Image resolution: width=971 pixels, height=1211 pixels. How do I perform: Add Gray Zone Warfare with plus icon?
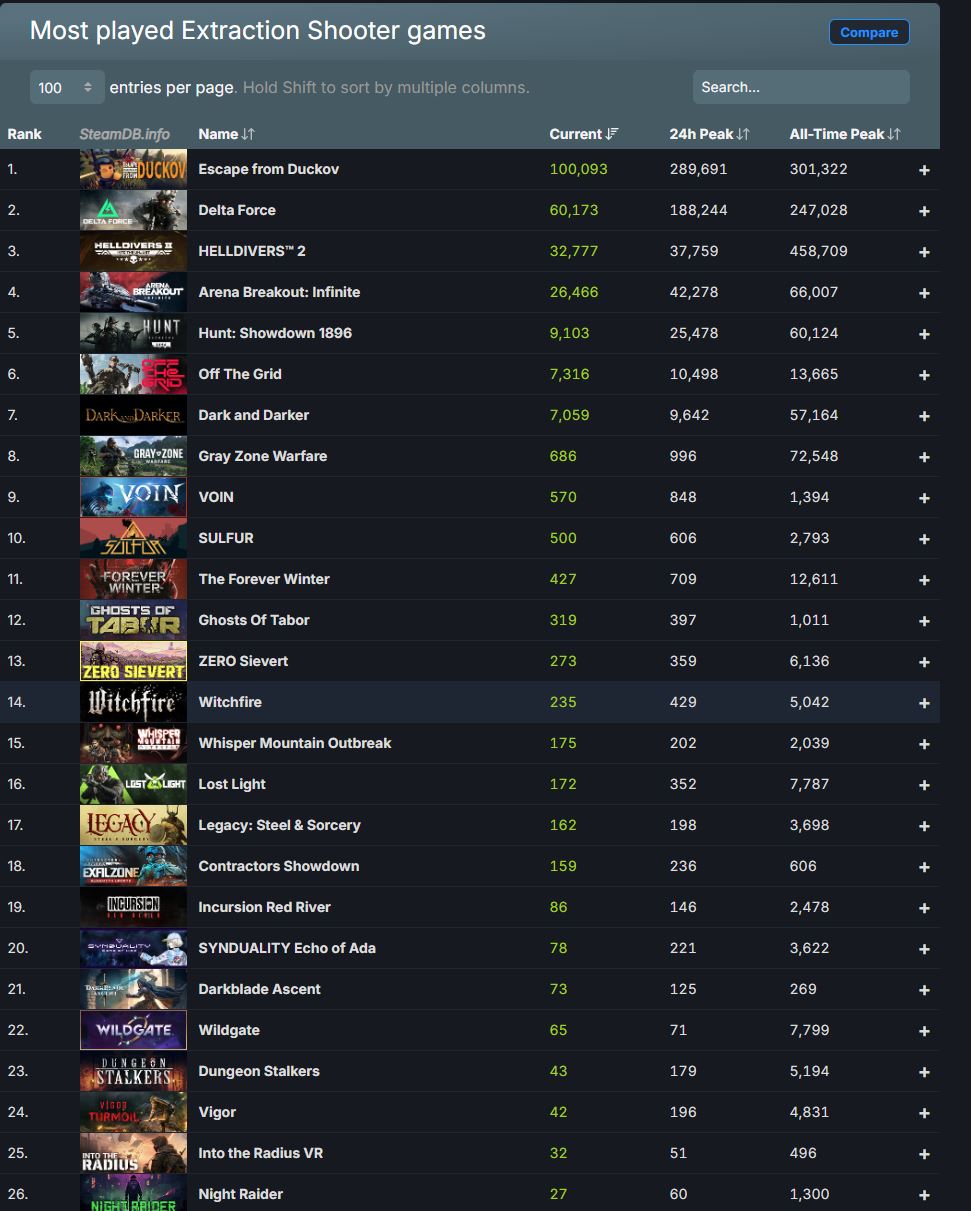tap(924, 457)
